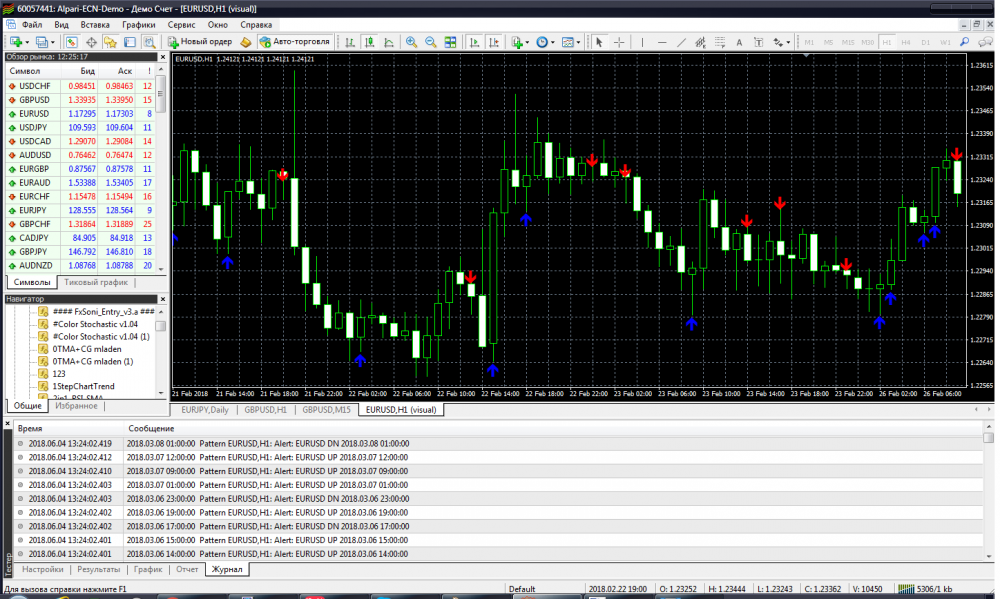Toggle the Navigator panel star-folder icon
Screen dimensions: 1000x599
pyautogui.click(x=110, y=42)
